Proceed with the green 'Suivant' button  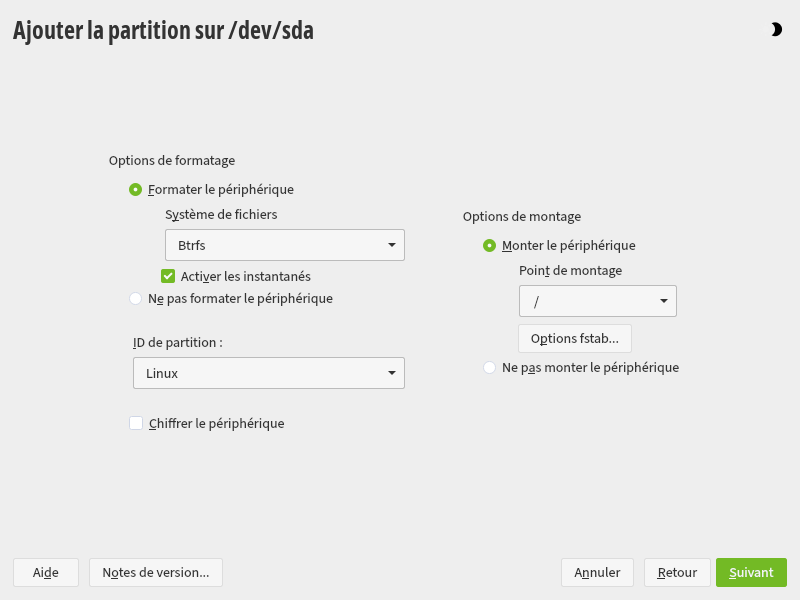click(751, 572)
